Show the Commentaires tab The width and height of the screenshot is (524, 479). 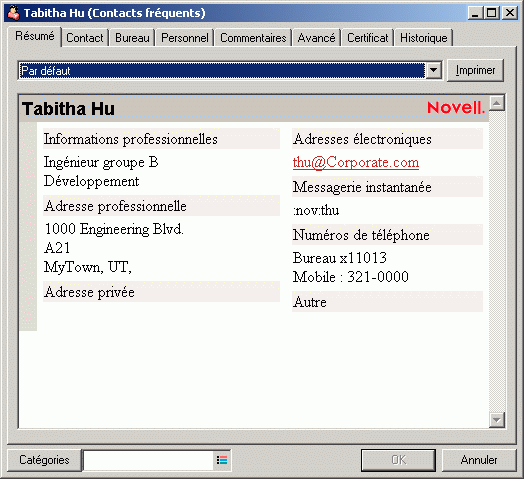[x=253, y=38]
